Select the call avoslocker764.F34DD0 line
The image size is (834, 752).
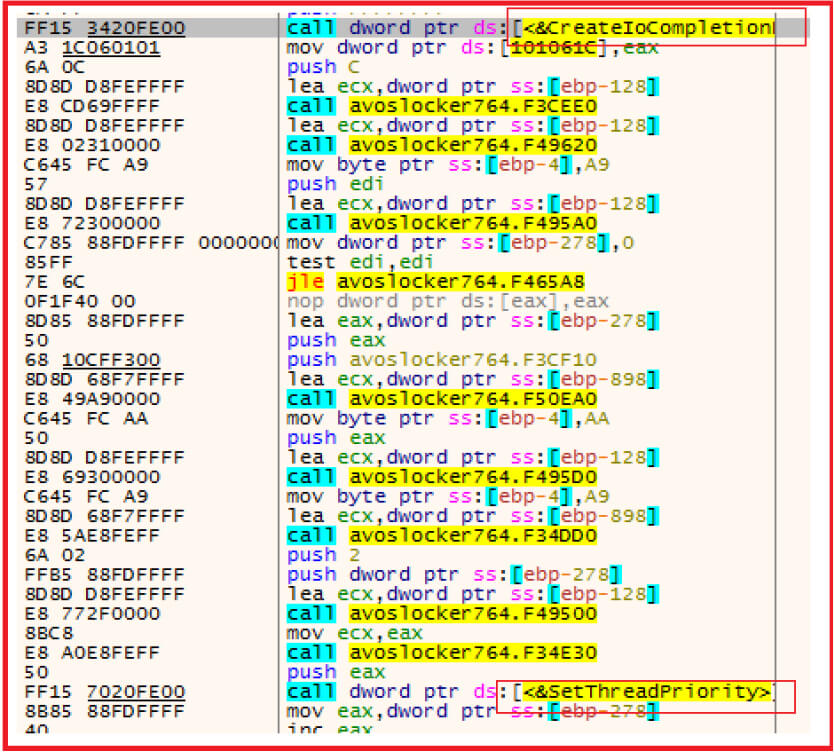tap(442, 536)
